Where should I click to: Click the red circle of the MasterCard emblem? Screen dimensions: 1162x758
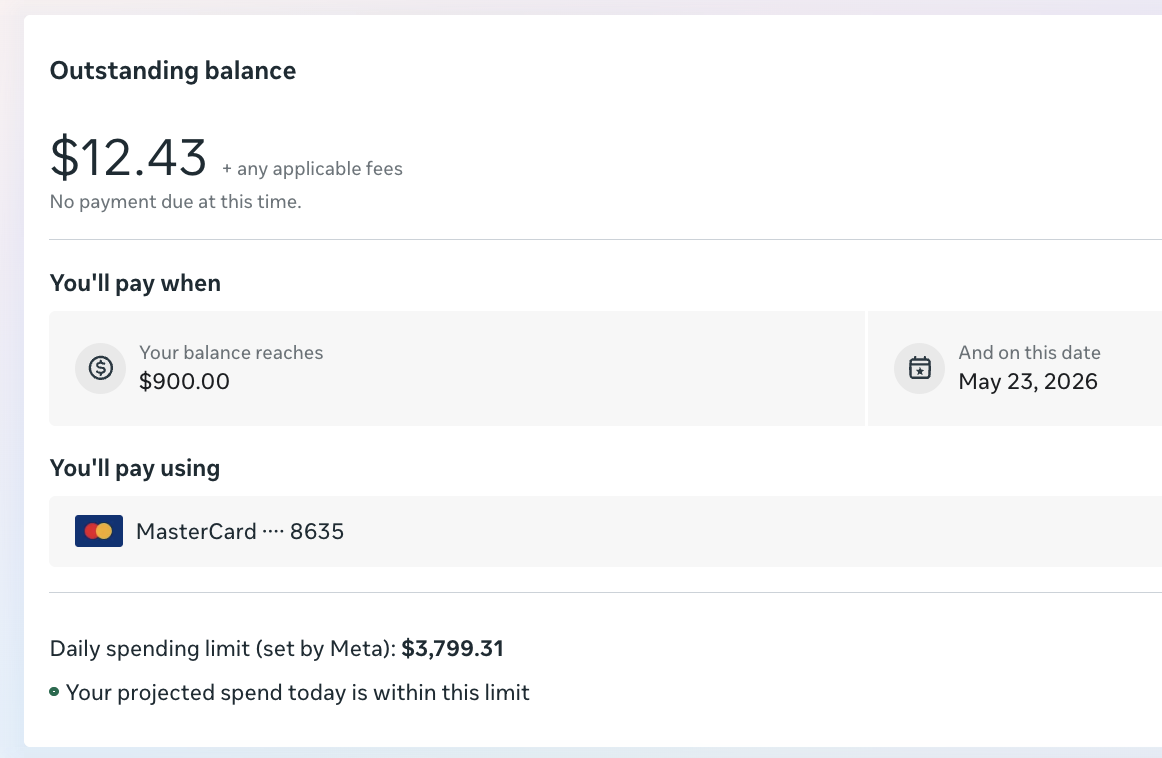[x=93, y=531]
